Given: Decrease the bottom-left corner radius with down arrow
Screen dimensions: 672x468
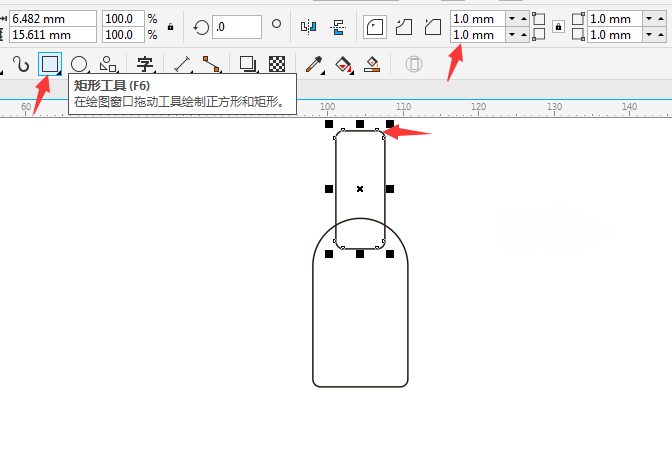Looking at the screenshot, I should (512, 35).
